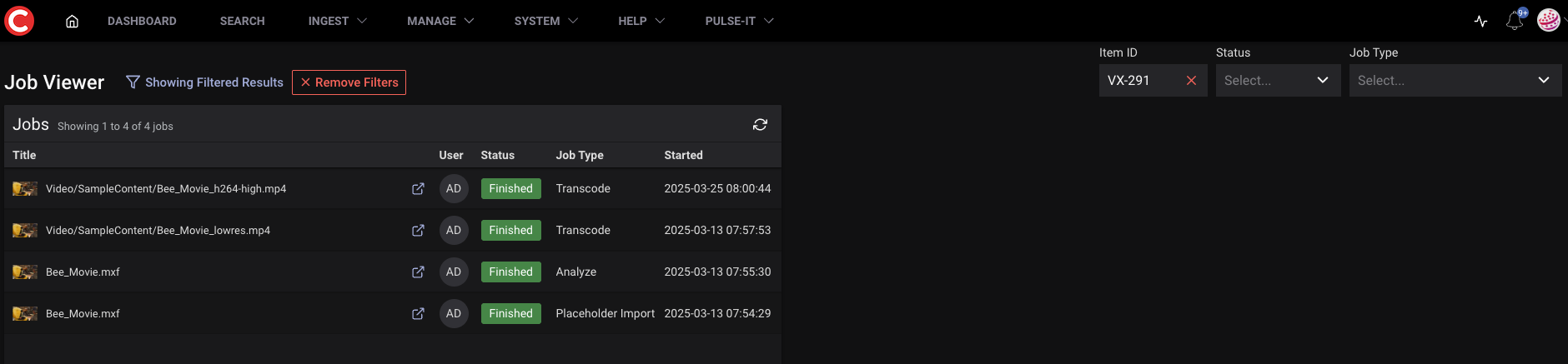
Task: Sort jobs by the Started column
Action: click(683, 155)
